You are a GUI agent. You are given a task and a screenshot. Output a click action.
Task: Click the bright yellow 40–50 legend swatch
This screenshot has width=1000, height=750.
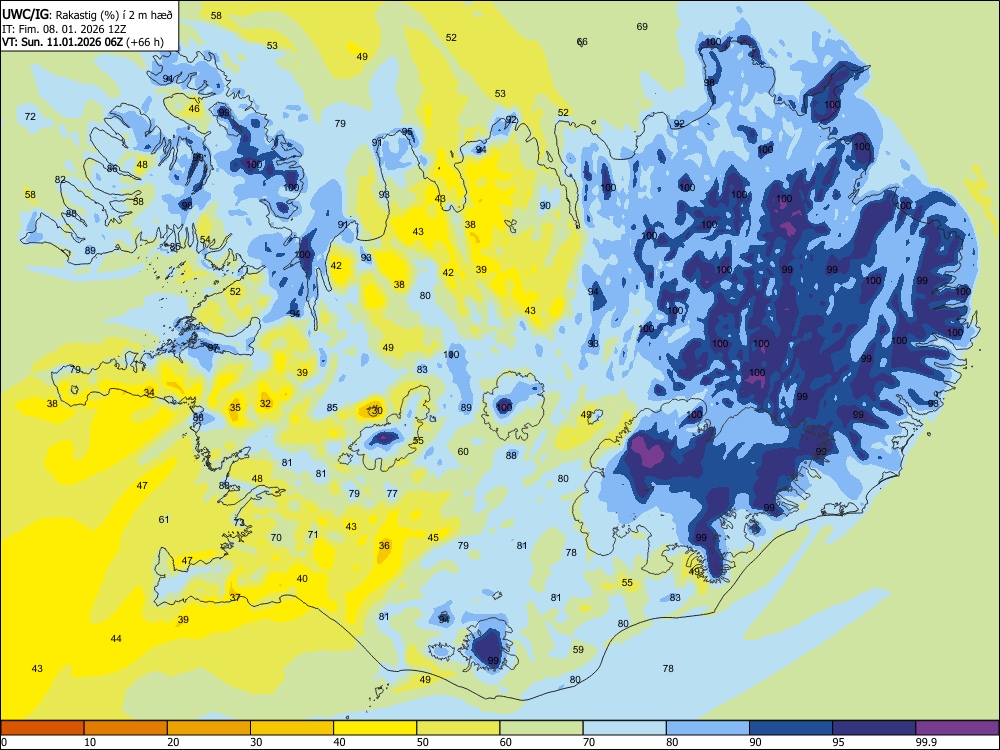coord(375,728)
